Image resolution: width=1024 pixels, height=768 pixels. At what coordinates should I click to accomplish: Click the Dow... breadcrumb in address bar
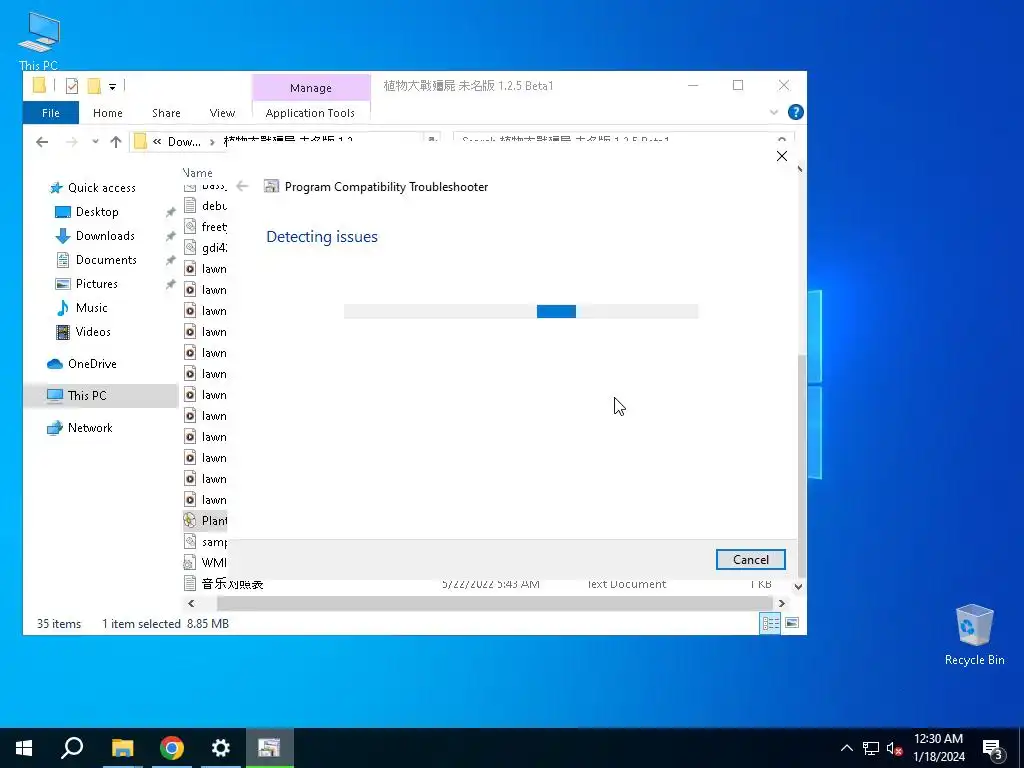coord(184,142)
